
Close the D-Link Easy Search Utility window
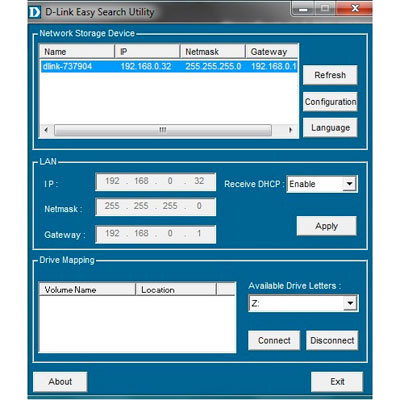point(355,8)
